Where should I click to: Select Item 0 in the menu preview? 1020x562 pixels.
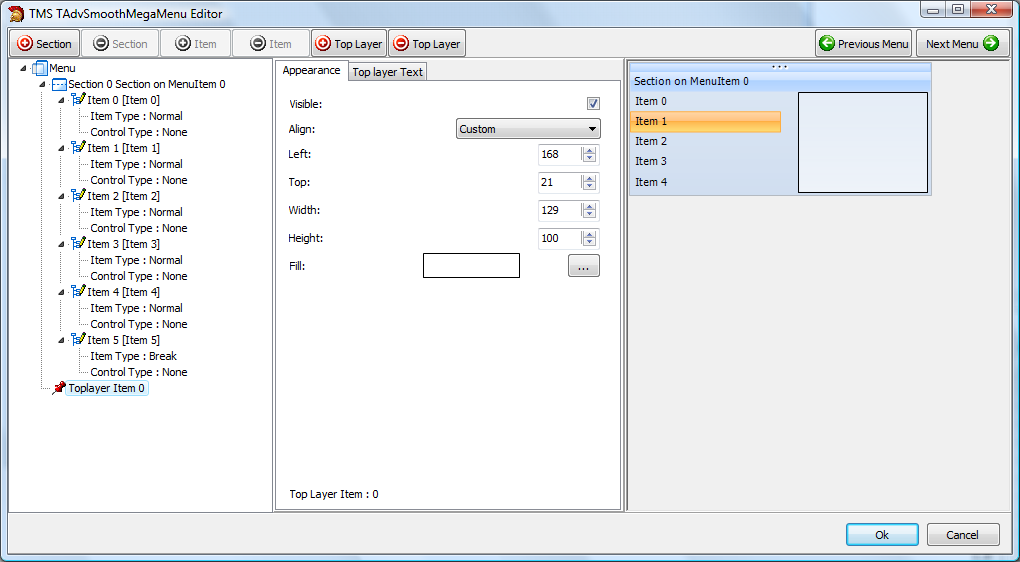tap(705, 101)
